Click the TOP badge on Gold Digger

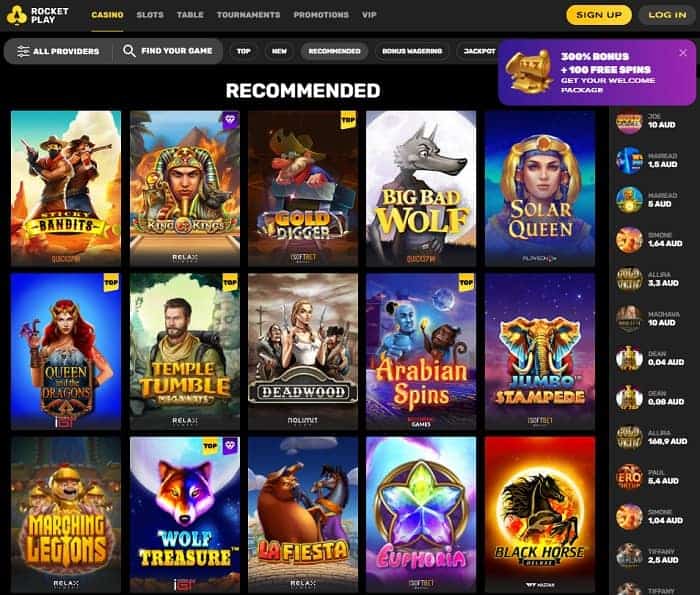[x=348, y=120]
